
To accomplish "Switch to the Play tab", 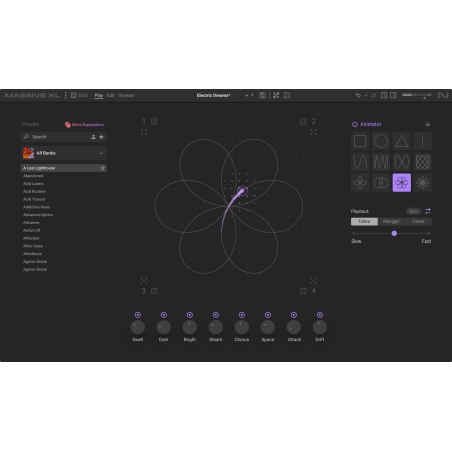I will [99, 96].
